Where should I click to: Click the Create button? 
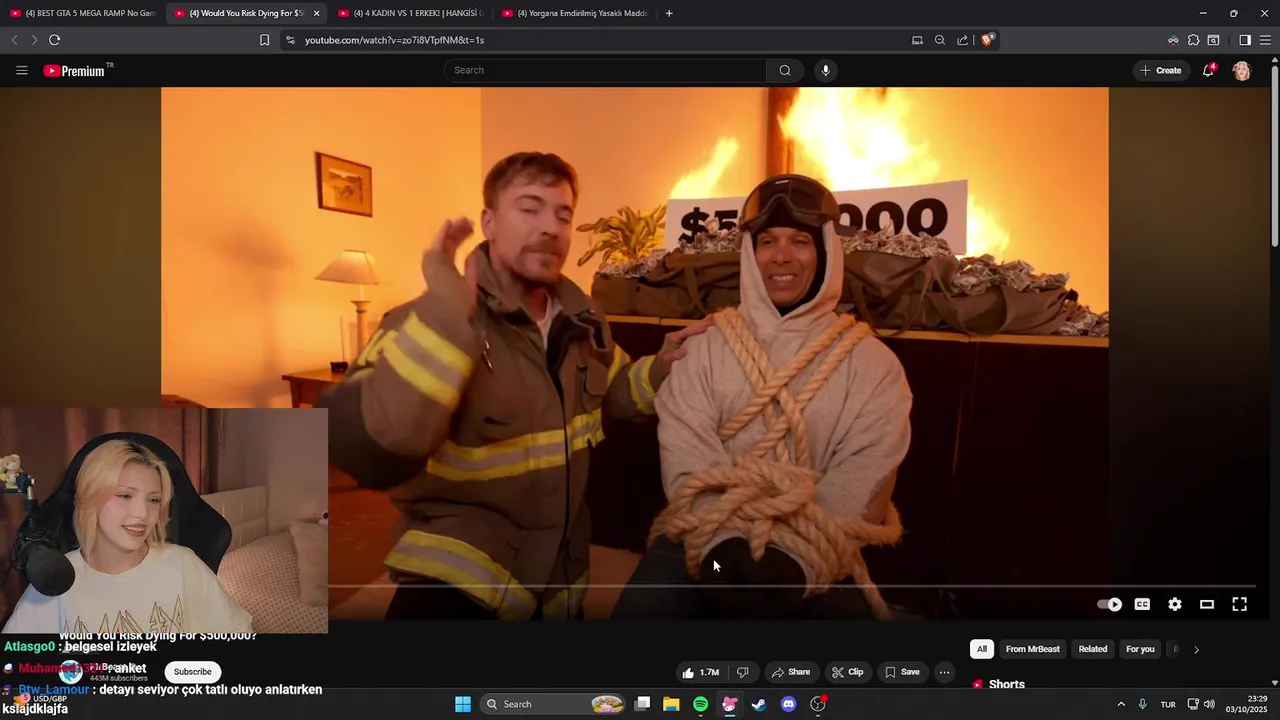(1160, 70)
